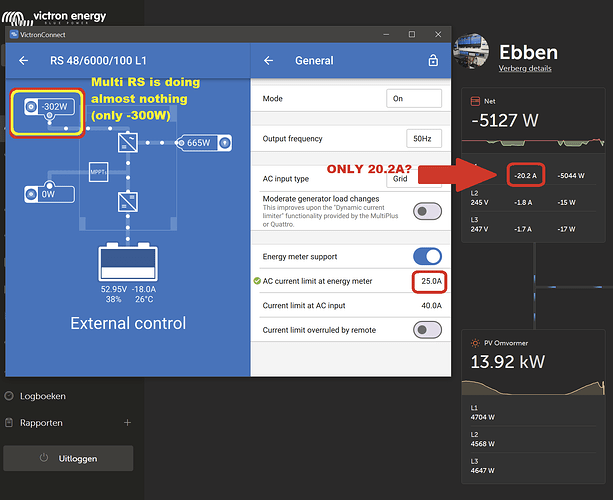This screenshot has width=613, height=500.
Task: Click the AC input -302W indicator
Action: (49, 107)
